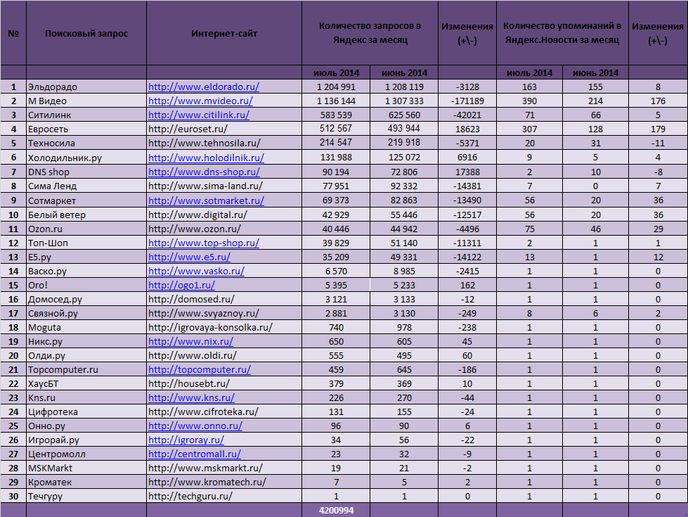Open the holodilnik.ru link
Image resolution: width=688 pixels, height=517 pixels.
tap(206, 158)
